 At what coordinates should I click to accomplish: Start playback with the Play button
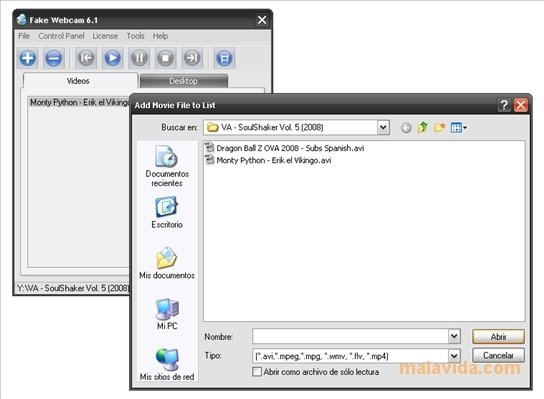click(x=112, y=58)
